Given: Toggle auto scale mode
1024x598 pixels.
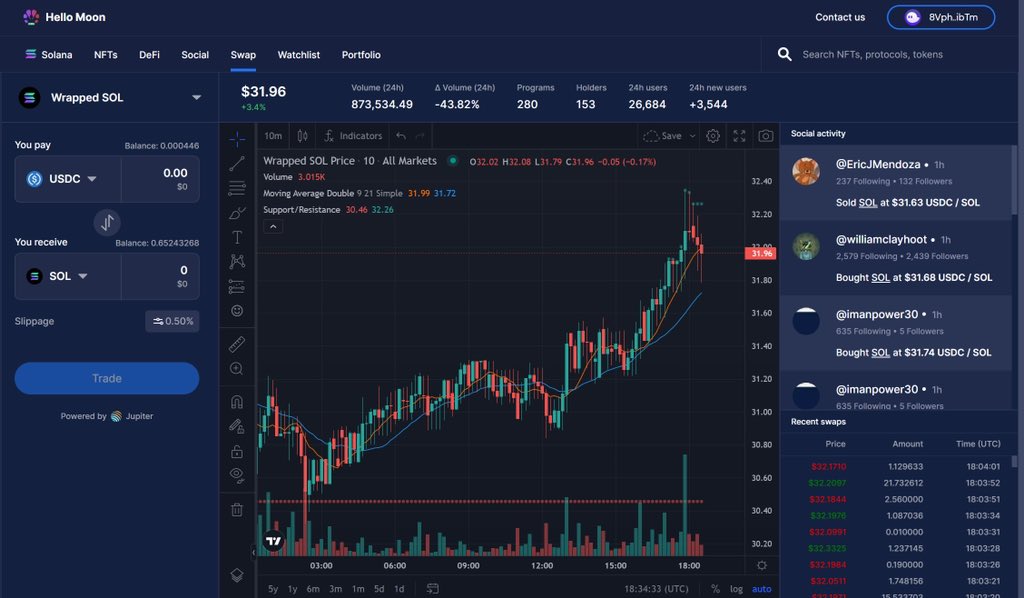Looking at the screenshot, I should pyautogui.click(x=761, y=589).
